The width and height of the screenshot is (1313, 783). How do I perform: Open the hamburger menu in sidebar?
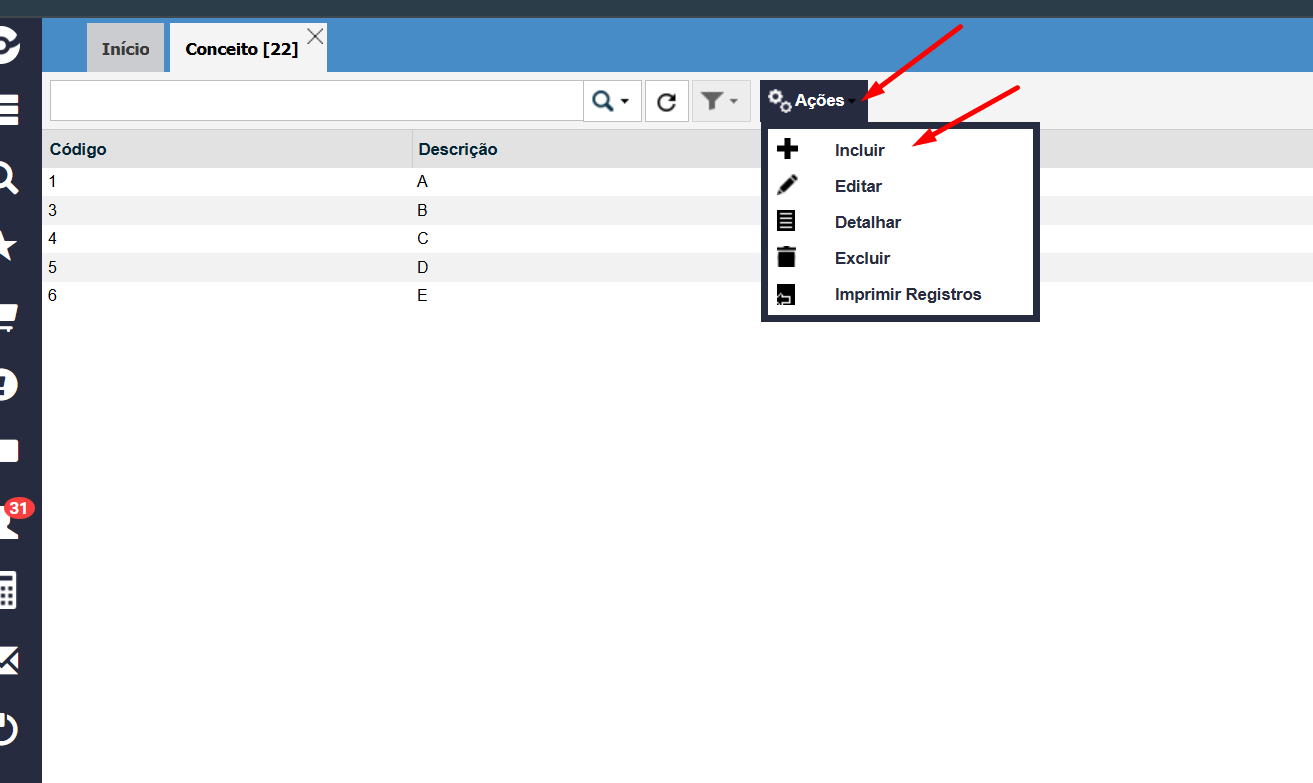(x=8, y=110)
